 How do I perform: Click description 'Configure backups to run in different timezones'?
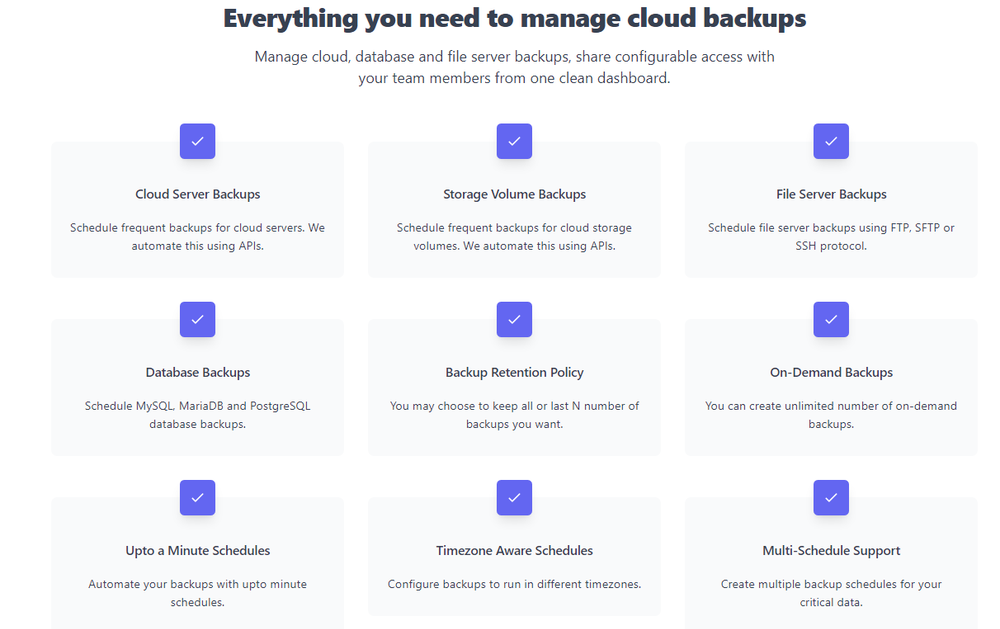coord(515,584)
